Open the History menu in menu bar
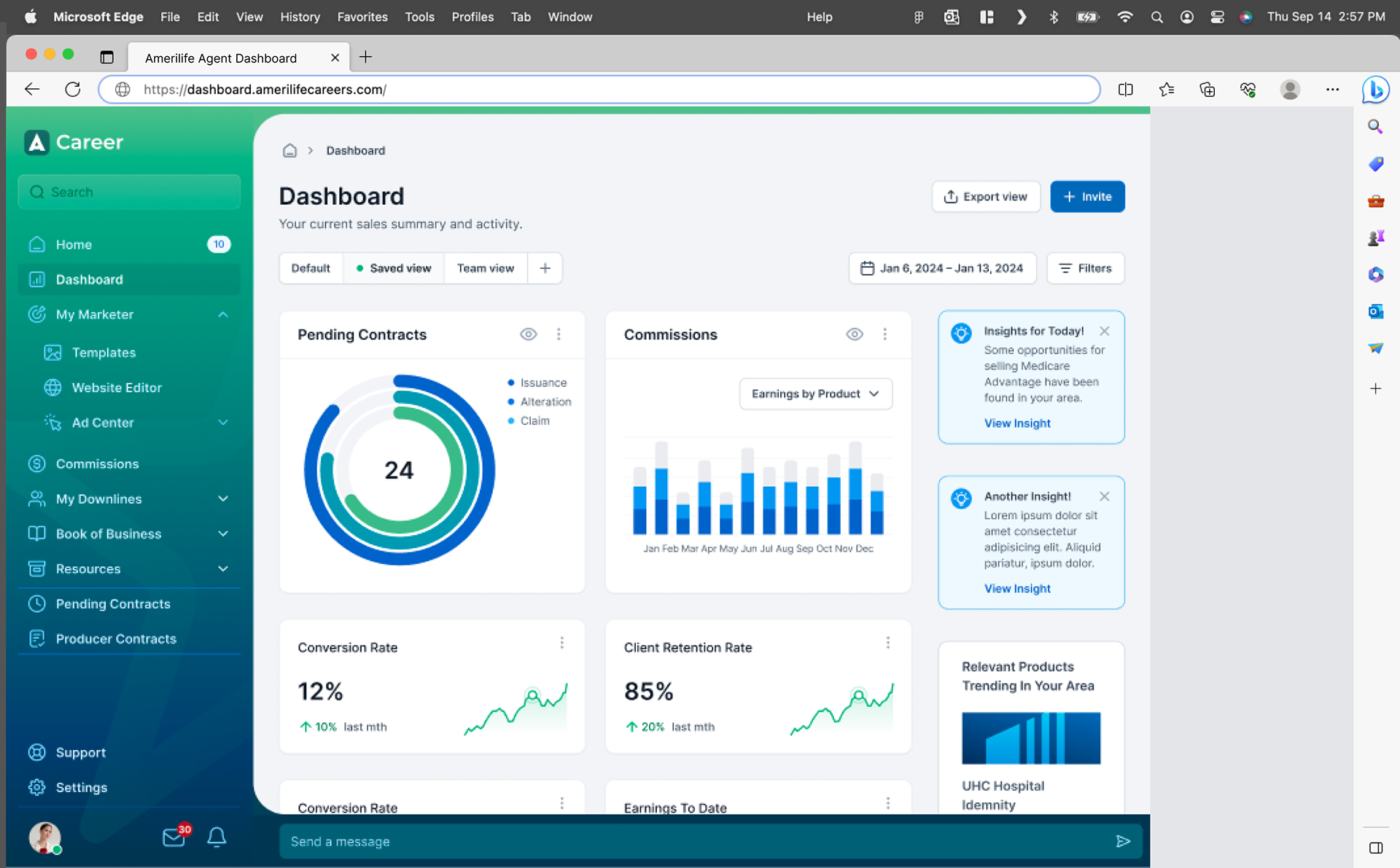 point(300,17)
